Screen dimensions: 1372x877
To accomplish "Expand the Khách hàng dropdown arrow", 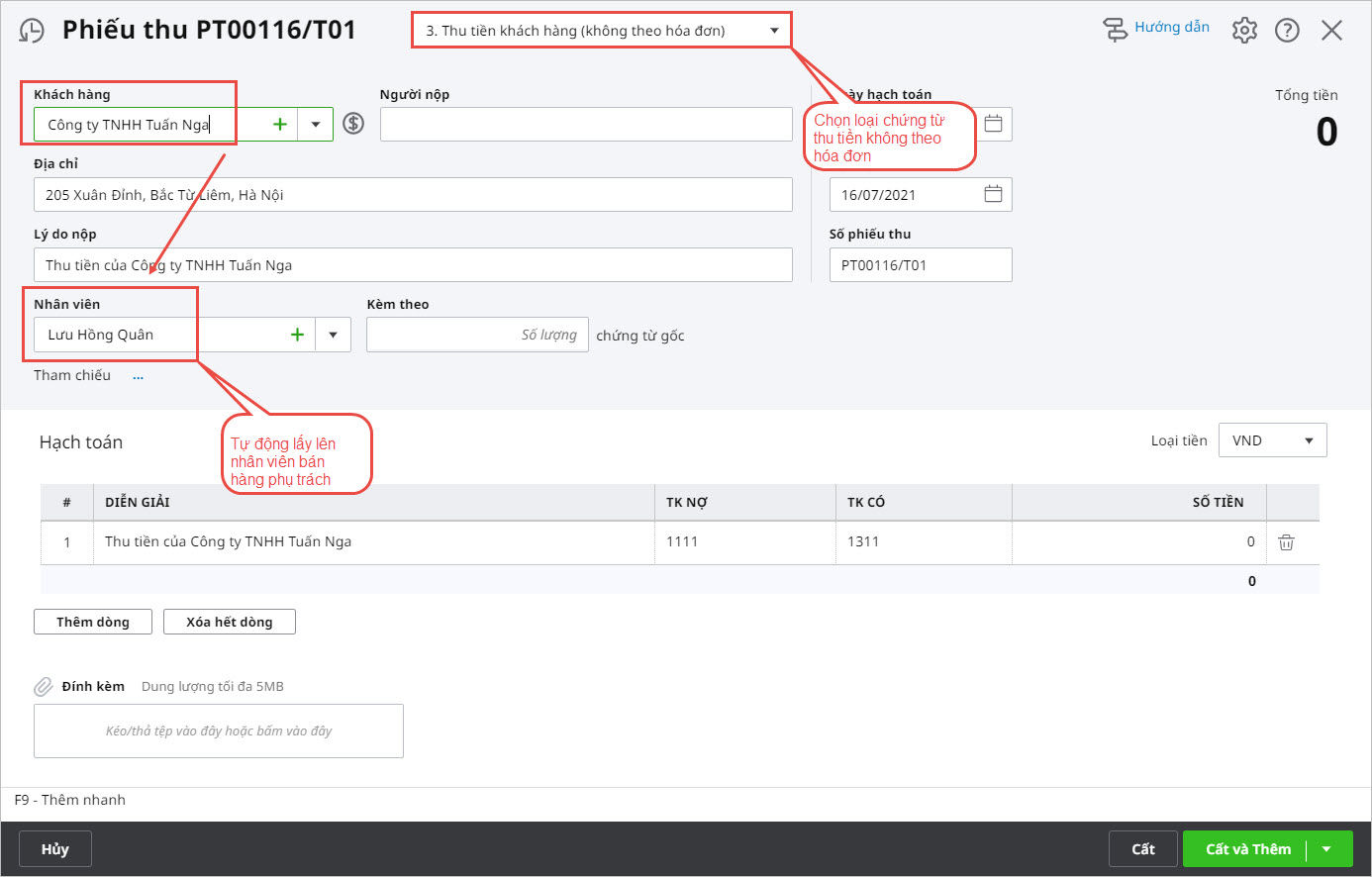I will 316,125.
